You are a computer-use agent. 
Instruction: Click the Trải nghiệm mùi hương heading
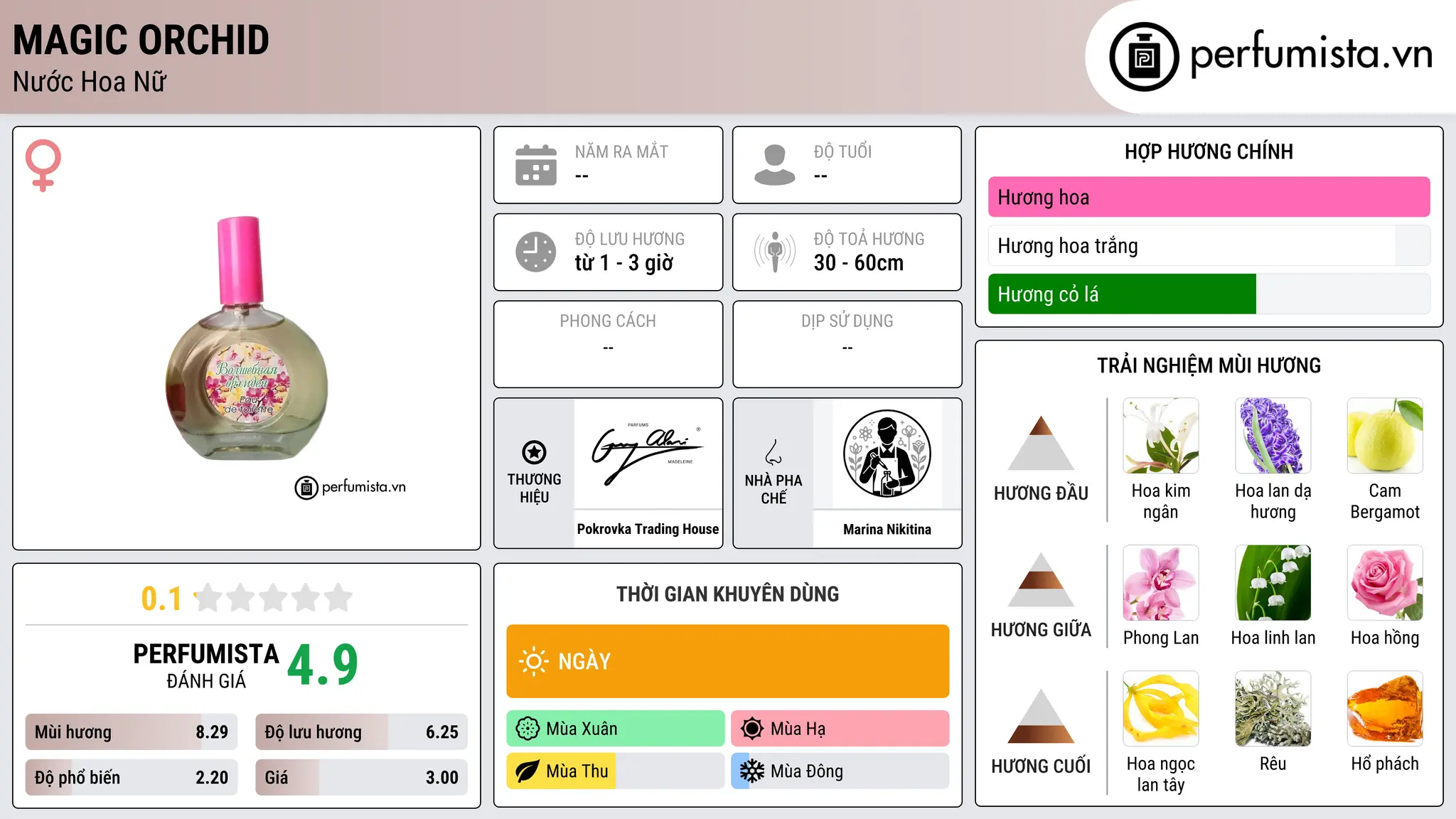[1209, 365]
